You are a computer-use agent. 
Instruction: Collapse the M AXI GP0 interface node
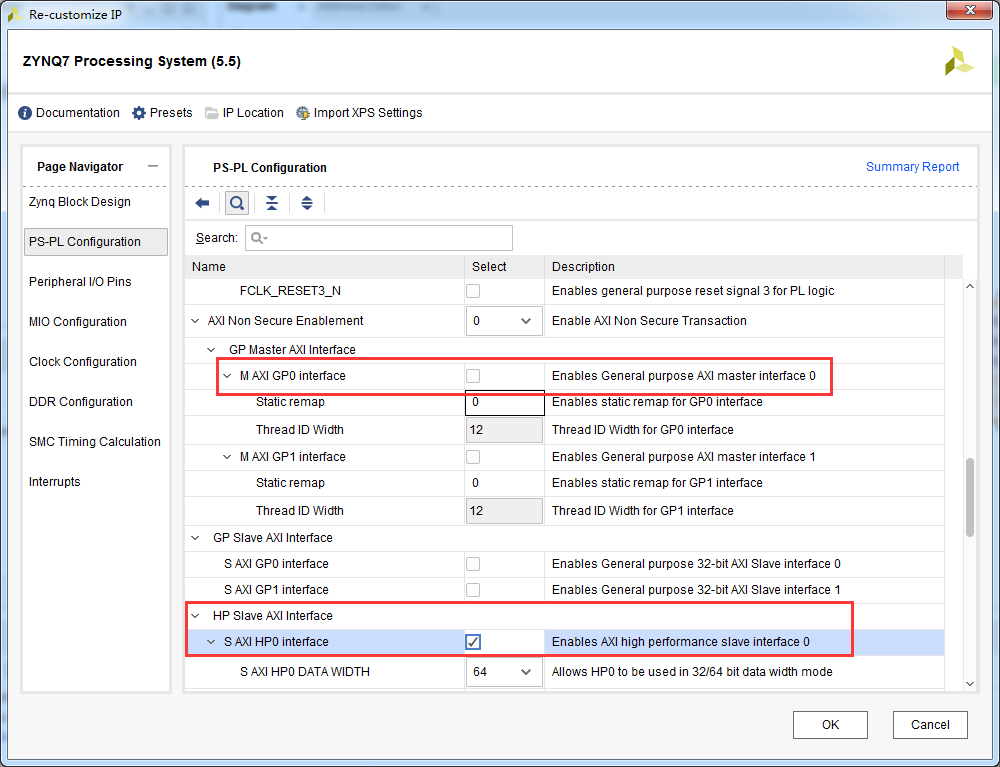[227, 376]
